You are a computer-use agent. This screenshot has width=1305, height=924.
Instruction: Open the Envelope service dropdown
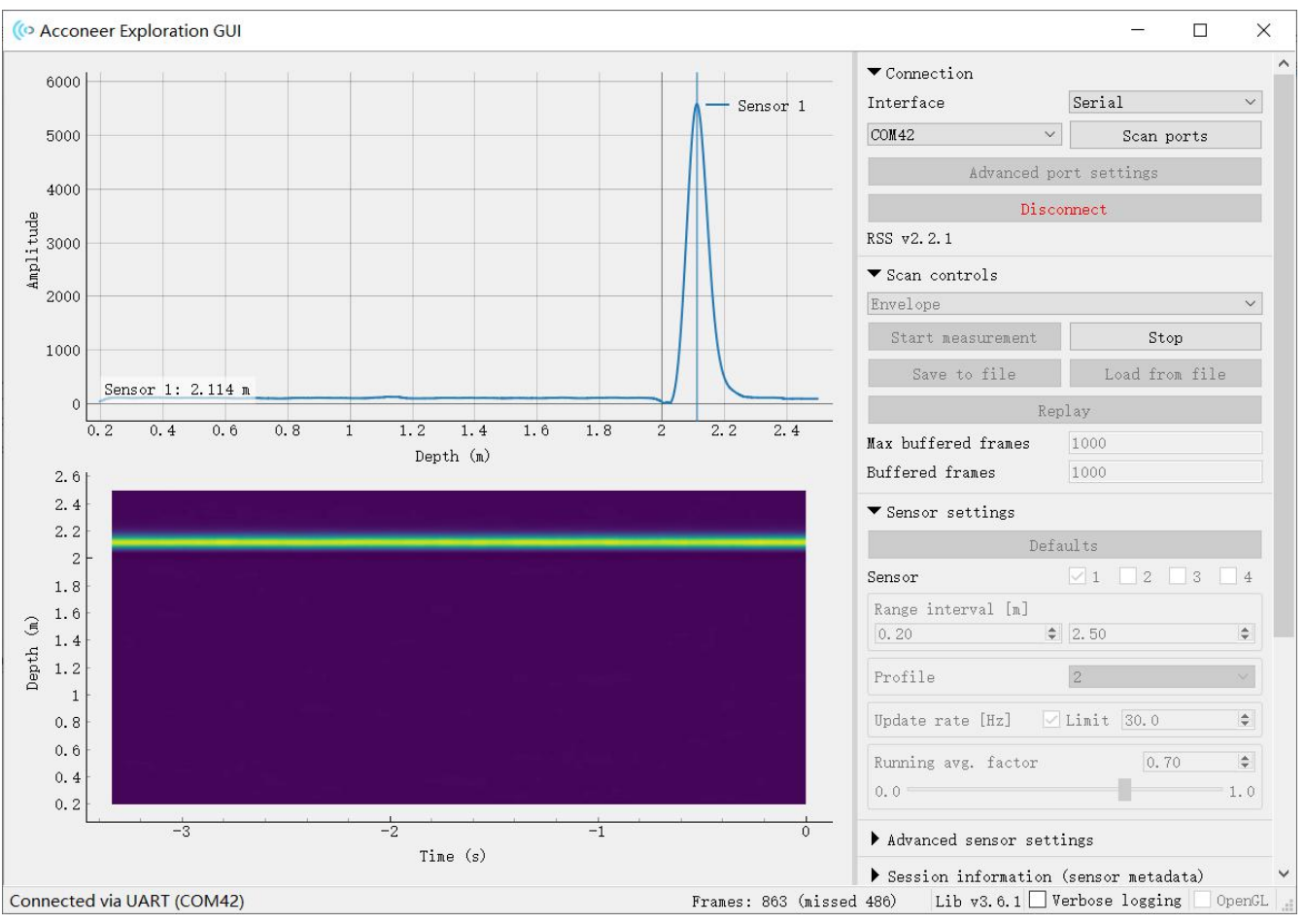[x=1064, y=304]
